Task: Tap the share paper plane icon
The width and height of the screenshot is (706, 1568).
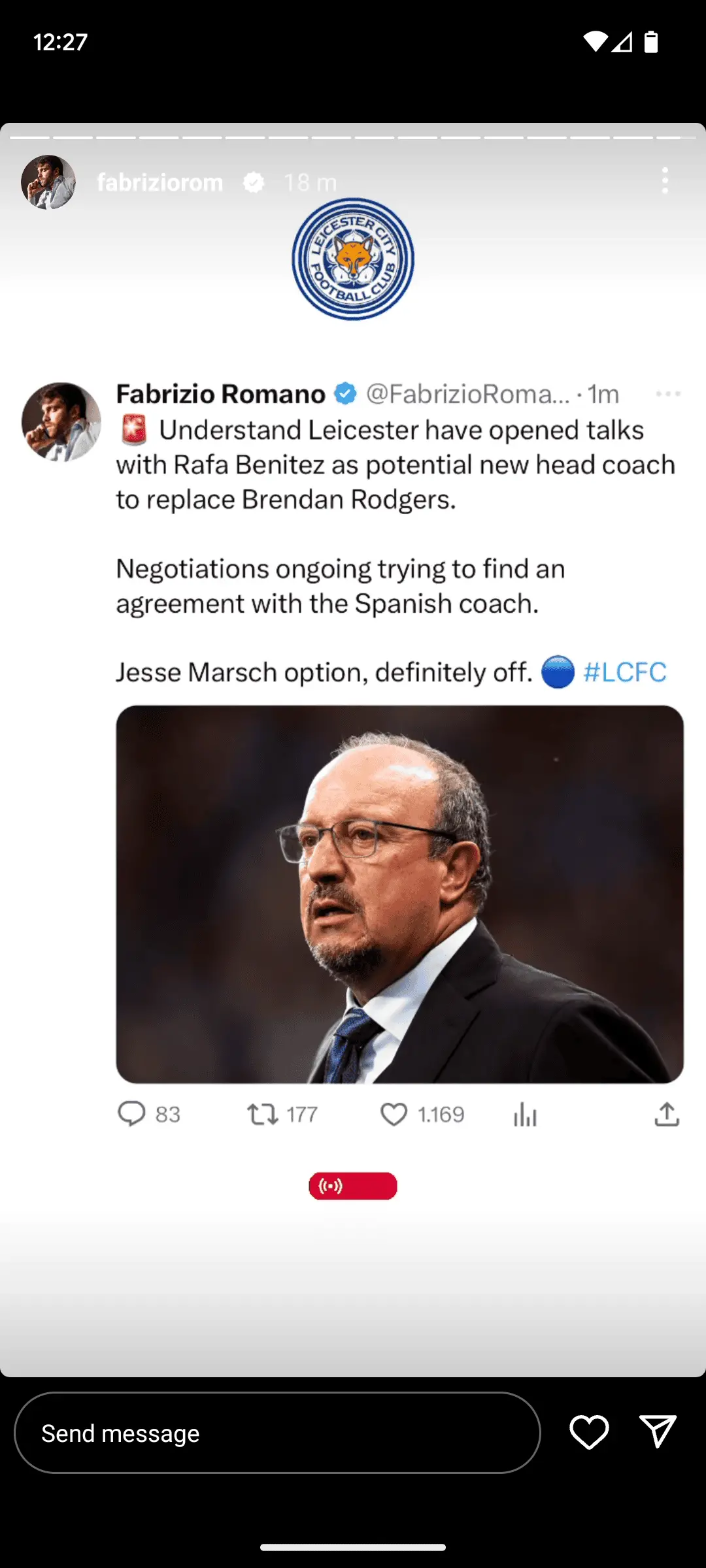Action: tap(657, 1432)
